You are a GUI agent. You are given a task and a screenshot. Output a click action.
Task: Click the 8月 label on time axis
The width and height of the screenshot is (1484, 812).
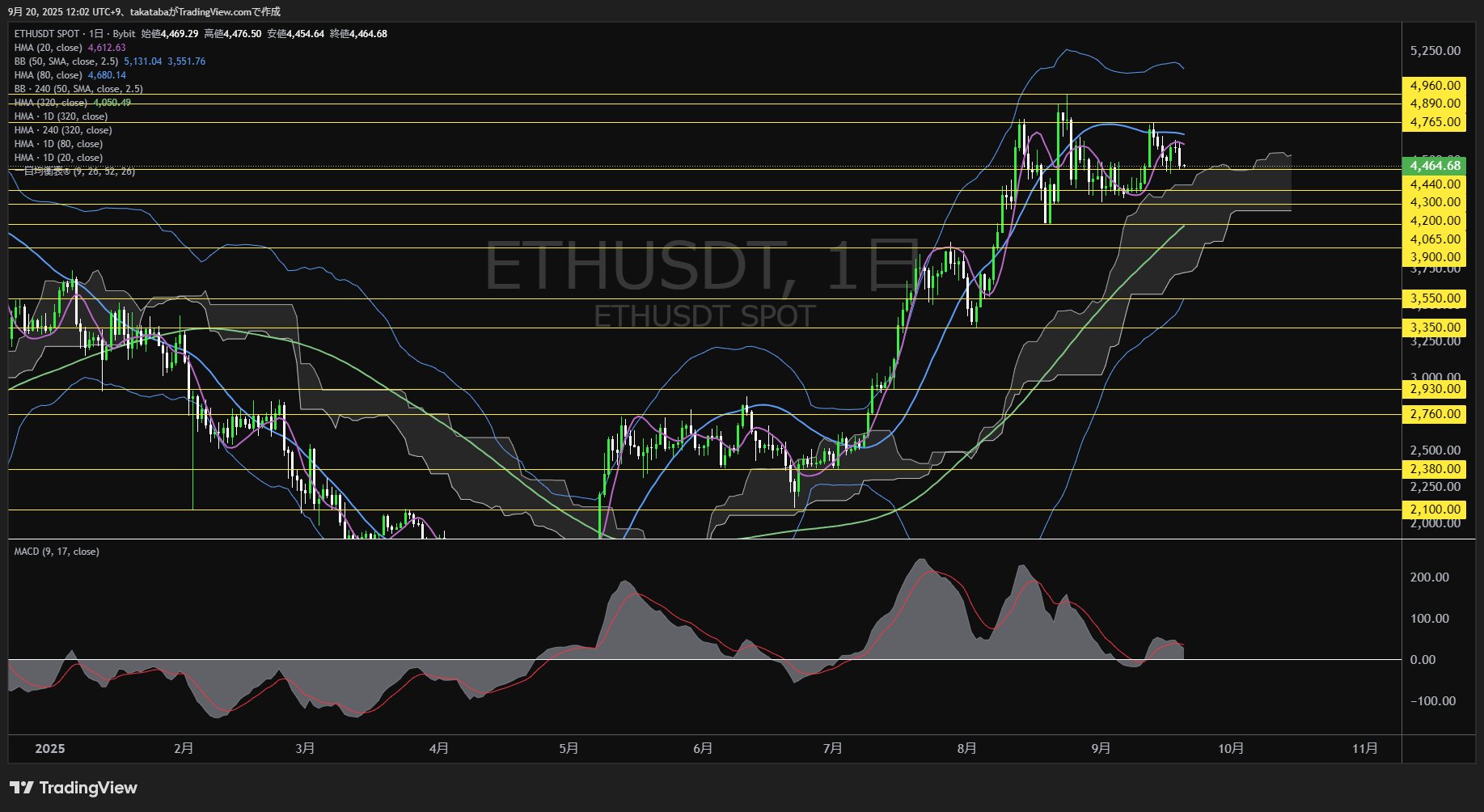(x=966, y=749)
